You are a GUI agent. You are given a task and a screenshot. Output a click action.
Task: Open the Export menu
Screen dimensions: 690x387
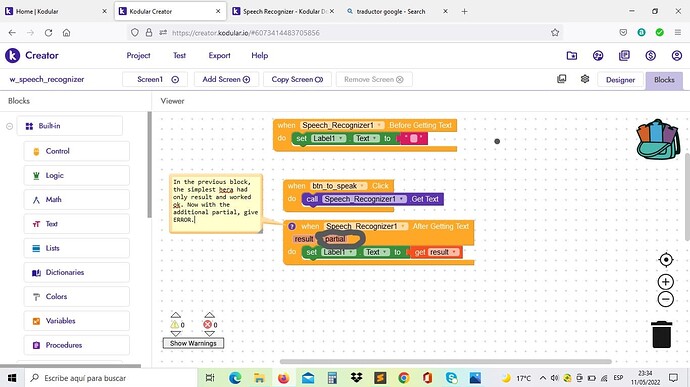(x=219, y=55)
